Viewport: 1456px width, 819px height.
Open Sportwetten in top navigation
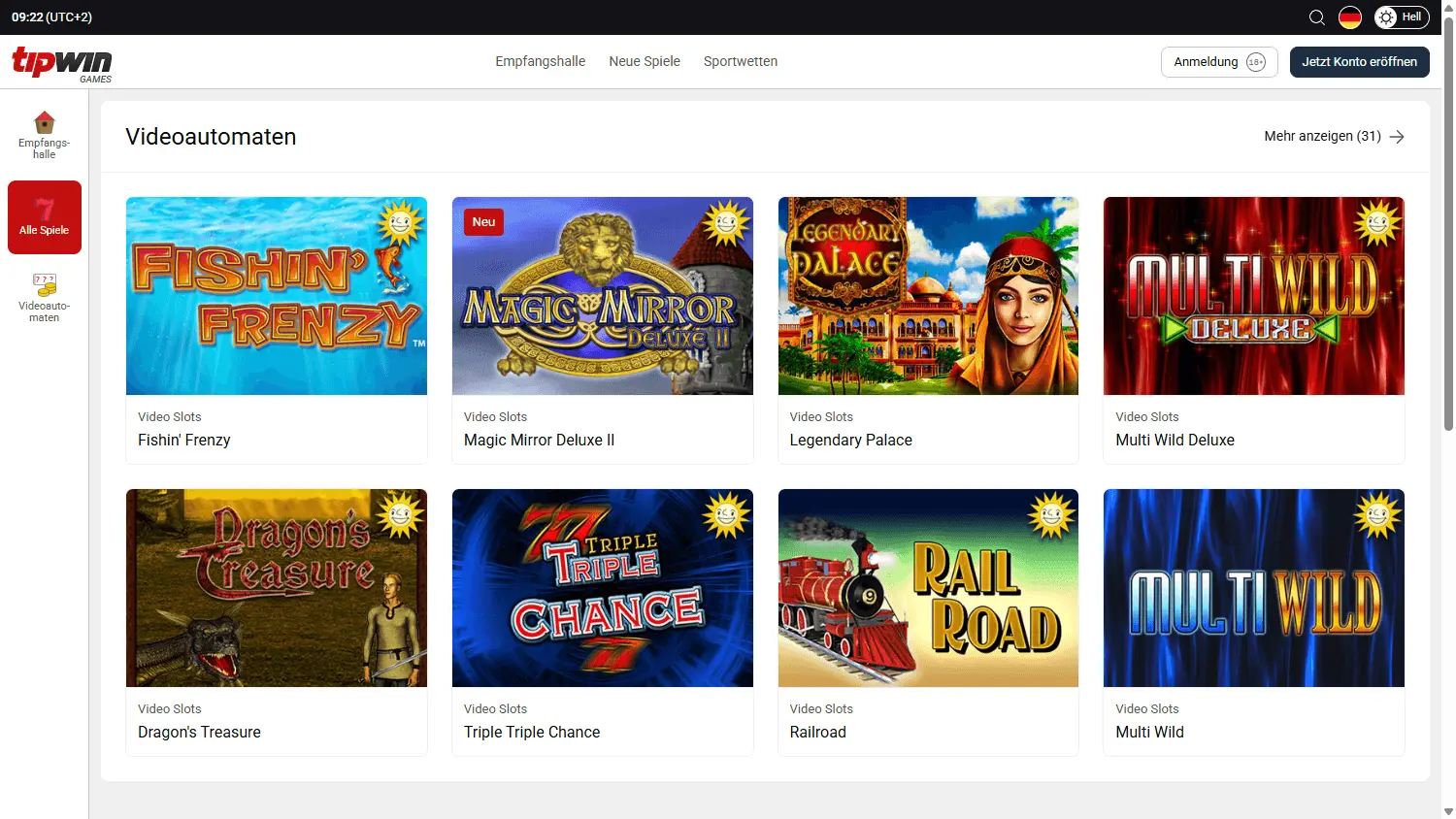tap(741, 61)
